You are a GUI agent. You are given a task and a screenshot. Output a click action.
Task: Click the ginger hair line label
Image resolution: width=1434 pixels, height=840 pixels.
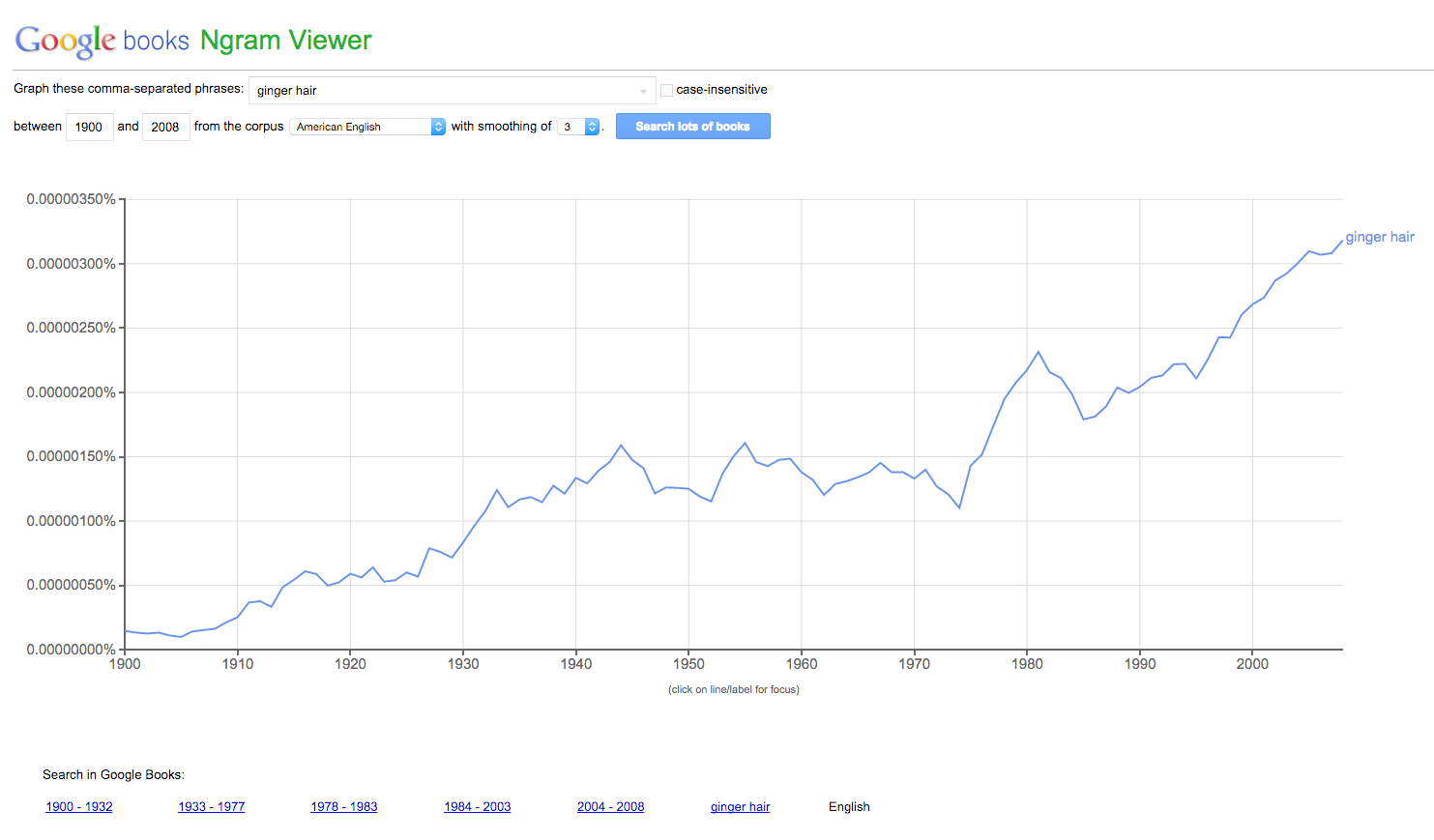click(1379, 237)
